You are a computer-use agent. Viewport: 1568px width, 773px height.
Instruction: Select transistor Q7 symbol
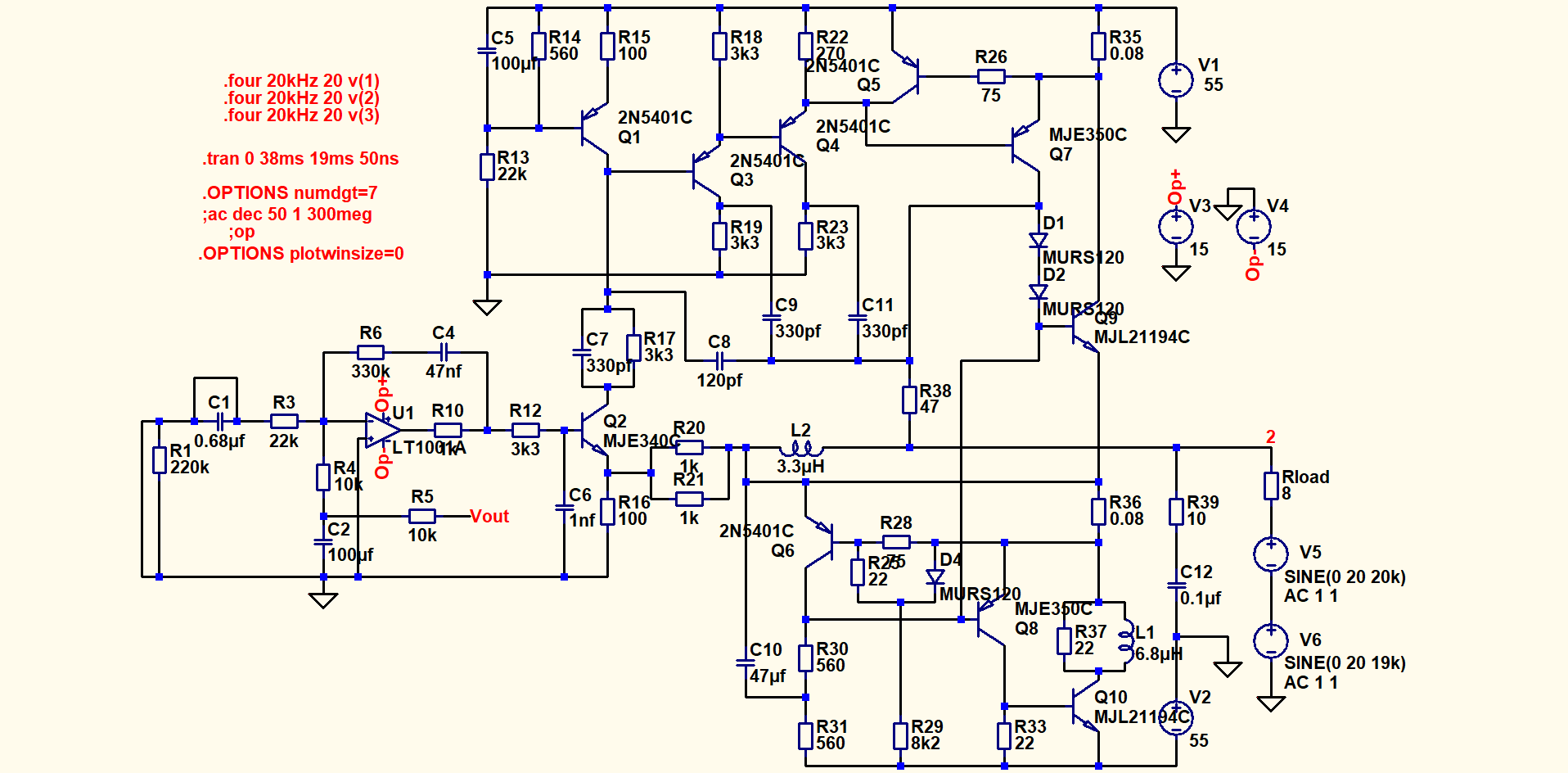click(1025, 146)
